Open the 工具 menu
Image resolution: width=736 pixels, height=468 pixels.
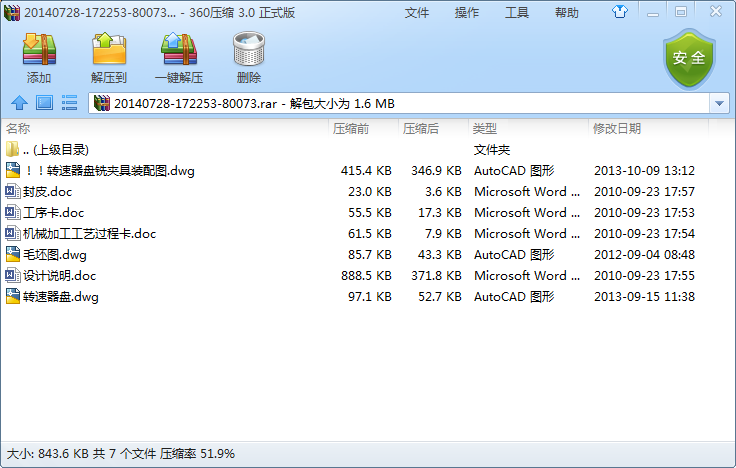coord(517,13)
